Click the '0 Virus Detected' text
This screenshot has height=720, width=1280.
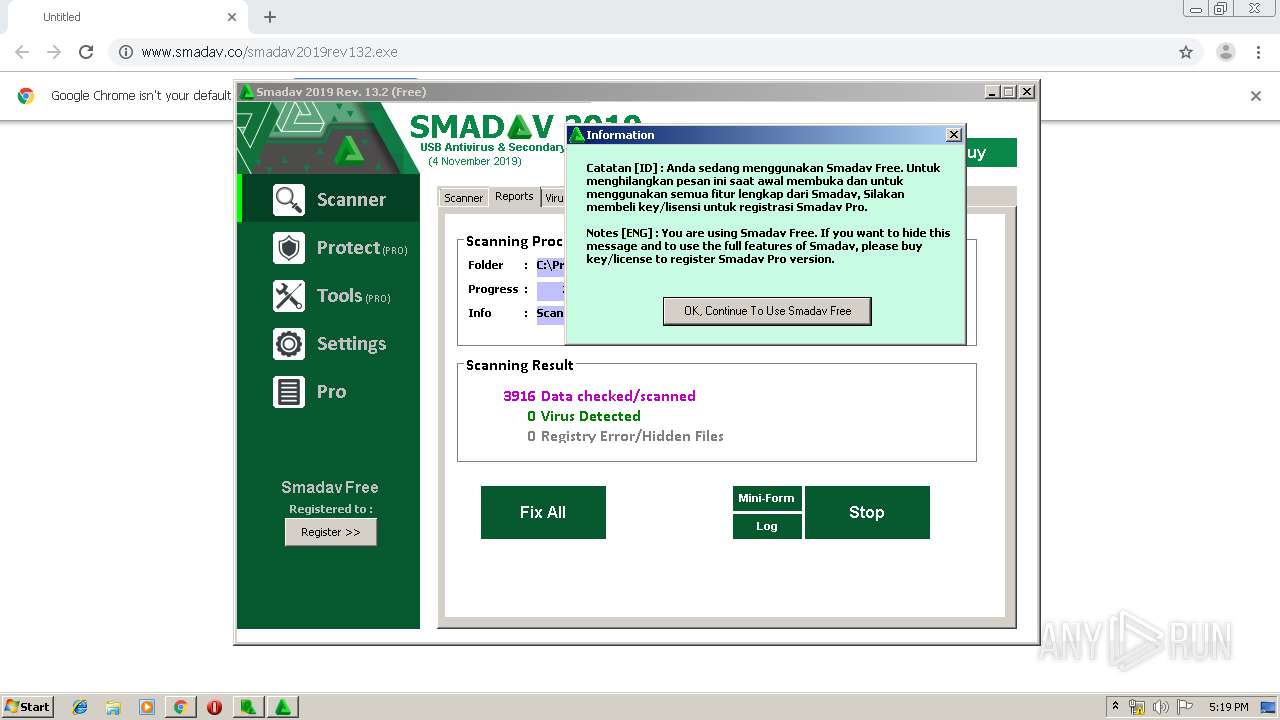pyautogui.click(x=584, y=416)
